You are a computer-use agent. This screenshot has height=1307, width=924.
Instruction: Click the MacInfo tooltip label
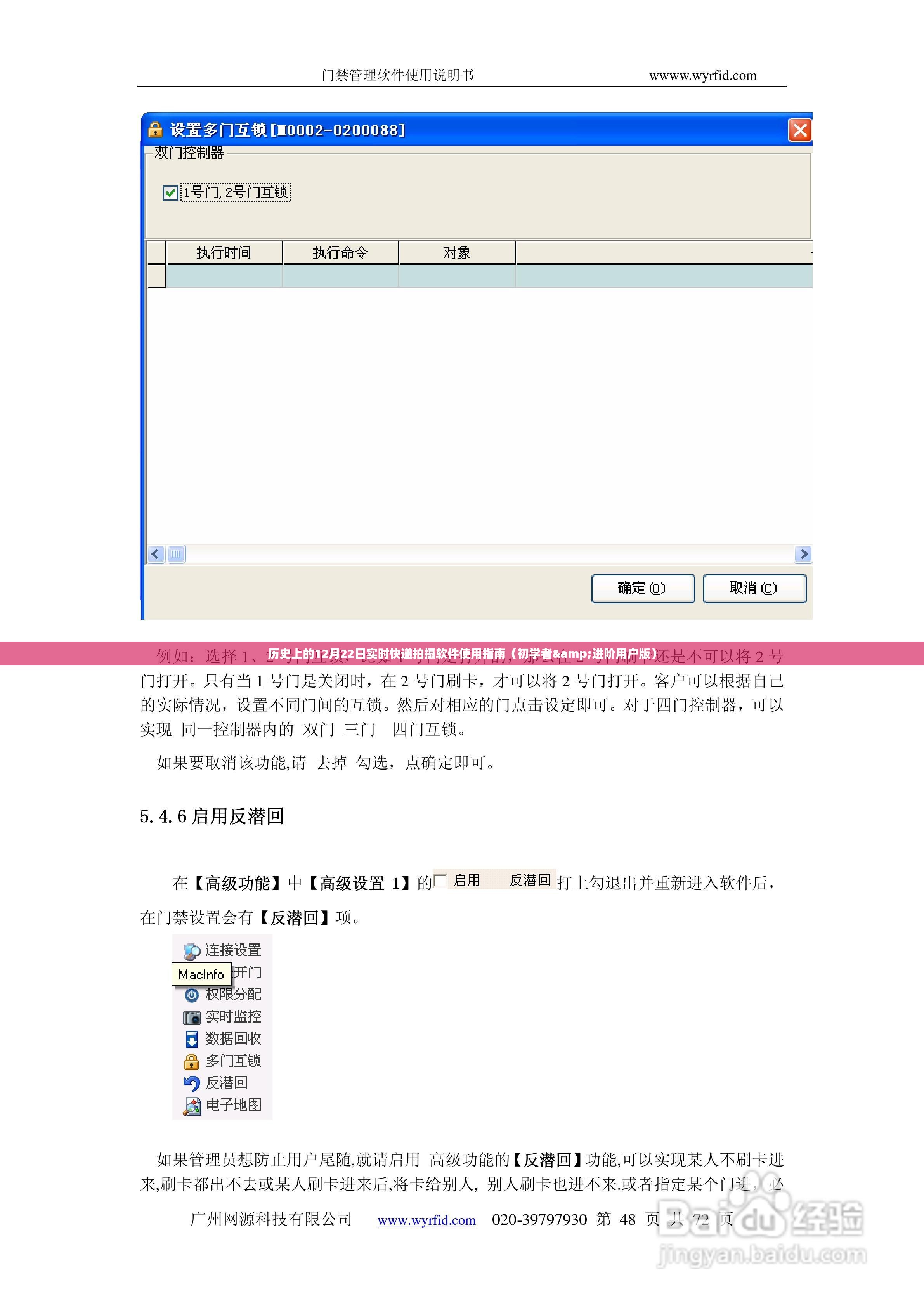(201, 974)
